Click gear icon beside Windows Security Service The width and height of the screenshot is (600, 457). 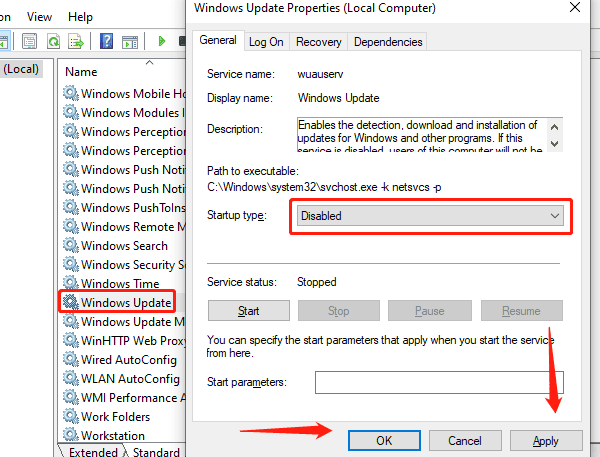pyautogui.click(x=70, y=264)
